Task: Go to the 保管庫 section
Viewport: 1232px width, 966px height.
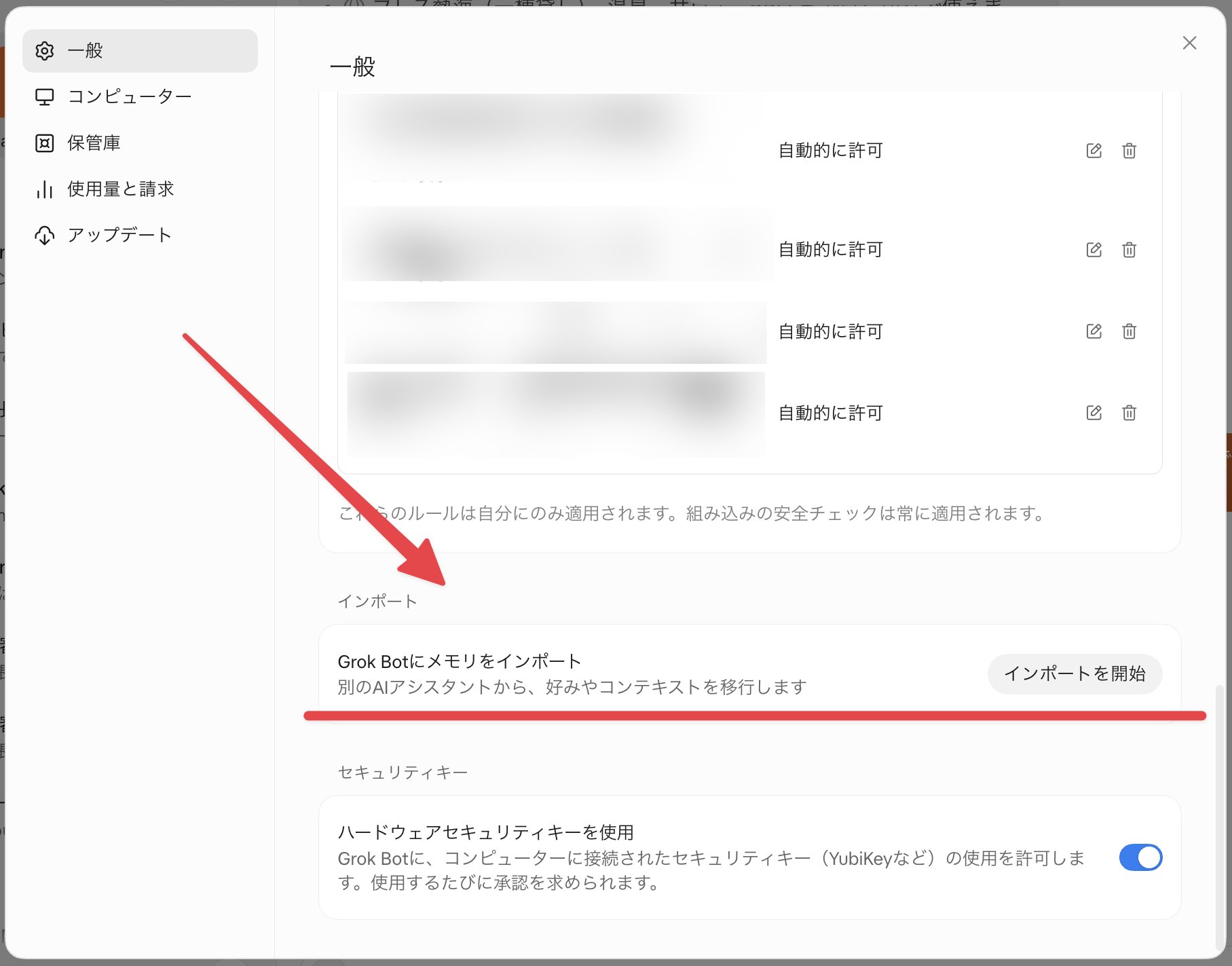Action: point(140,143)
